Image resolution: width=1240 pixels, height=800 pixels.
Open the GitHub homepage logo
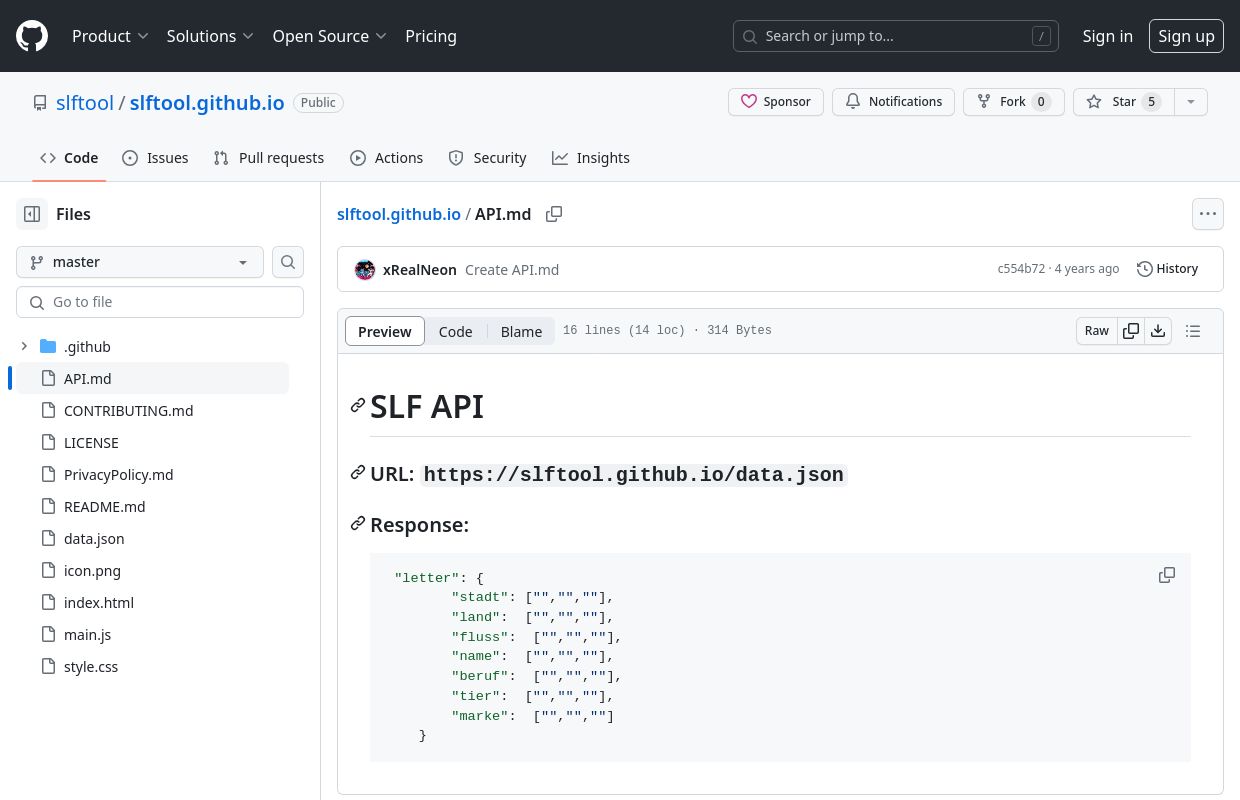[x=32, y=36]
